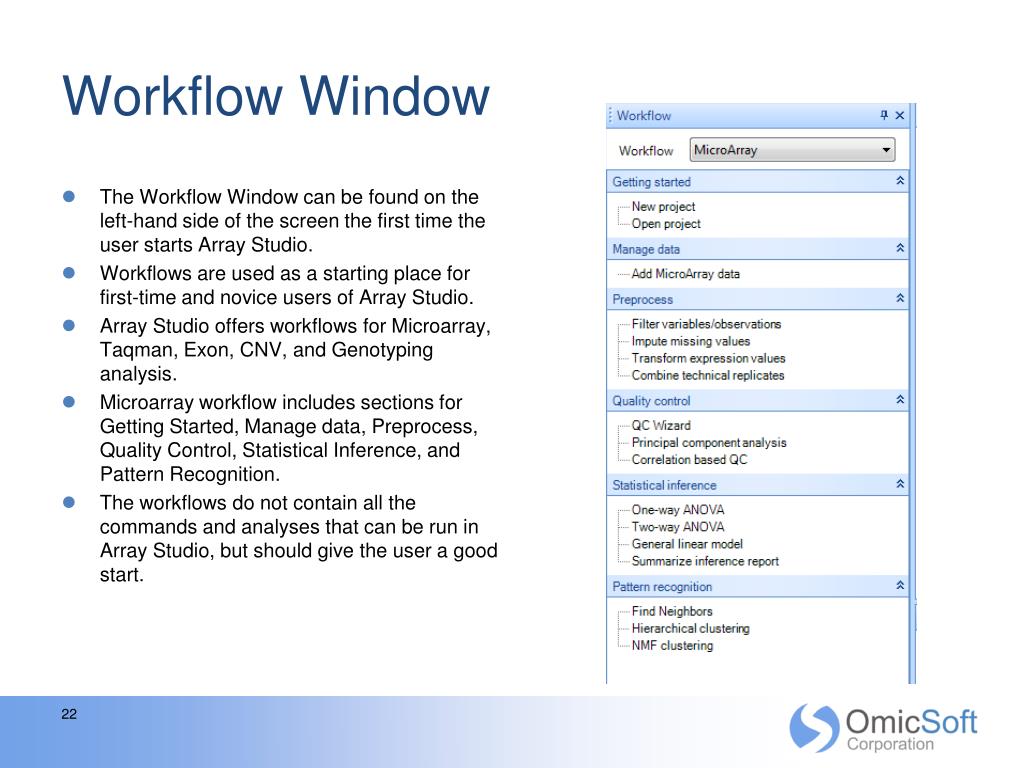1024x768 pixels.
Task: Click the OmicSoft Corporation logo
Action: 883,728
